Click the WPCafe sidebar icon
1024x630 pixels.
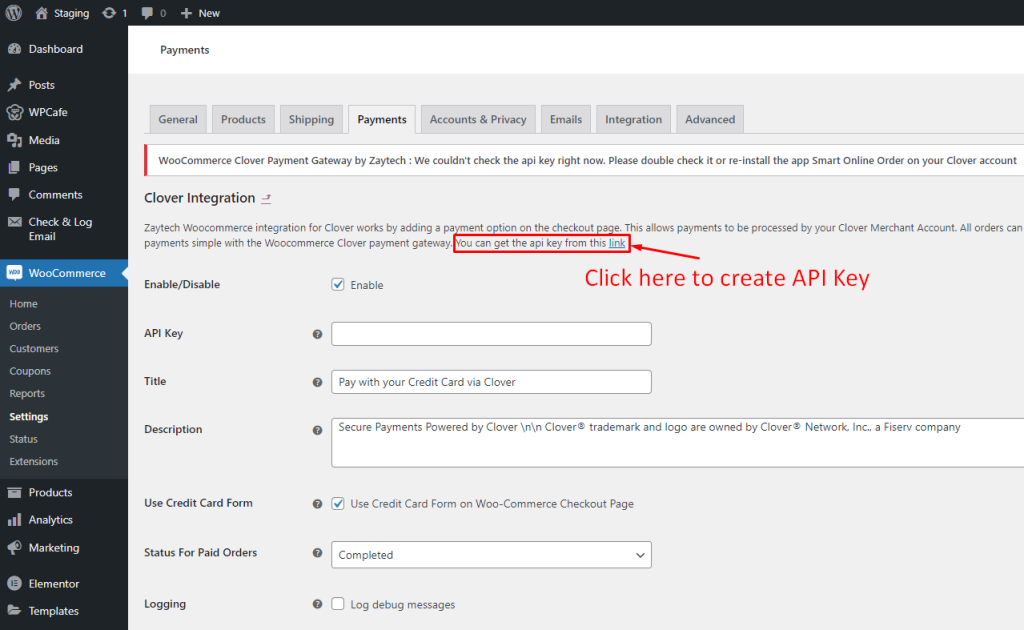[x=14, y=112]
